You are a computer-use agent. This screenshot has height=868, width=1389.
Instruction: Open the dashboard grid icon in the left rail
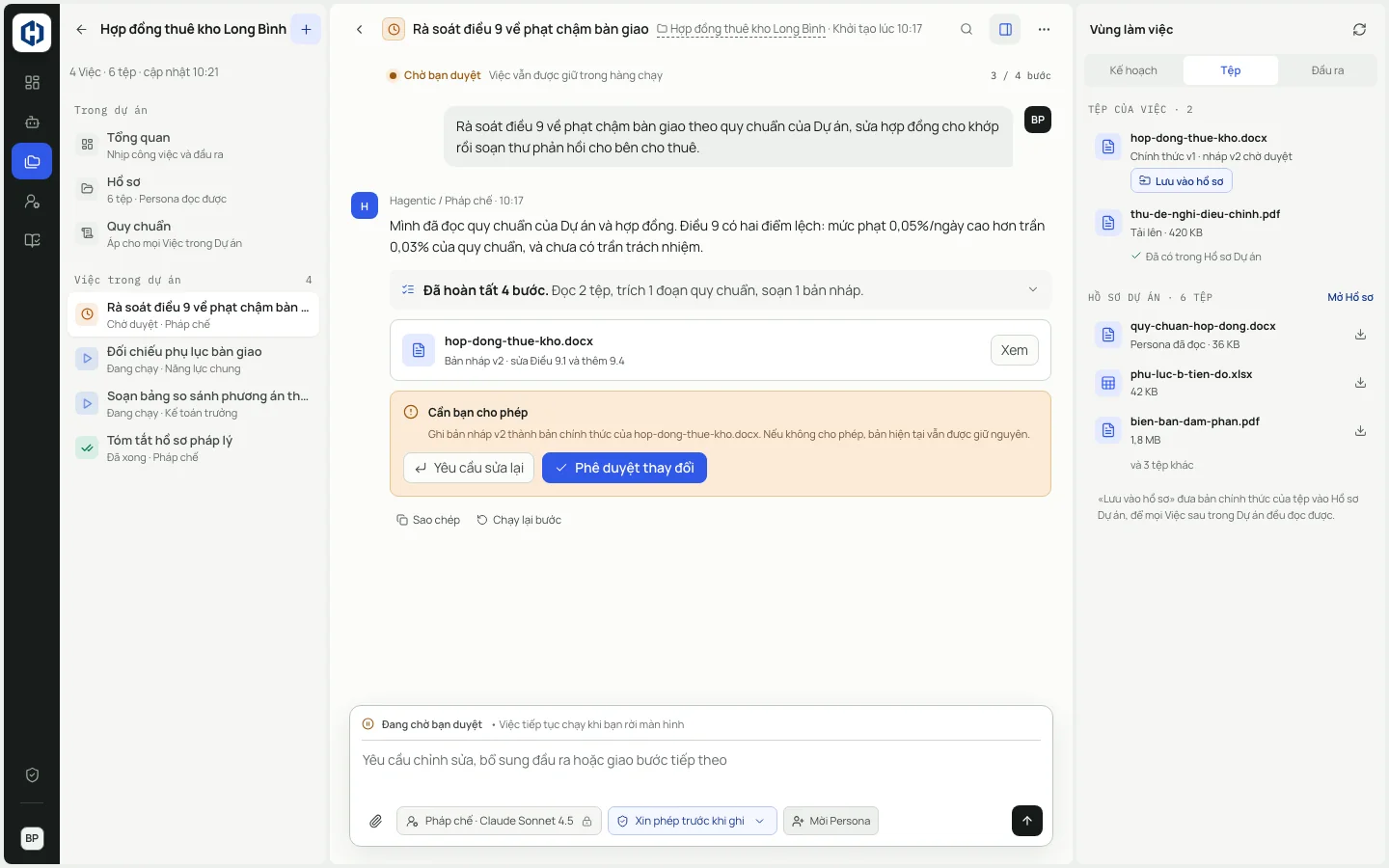tap(32, 83)
